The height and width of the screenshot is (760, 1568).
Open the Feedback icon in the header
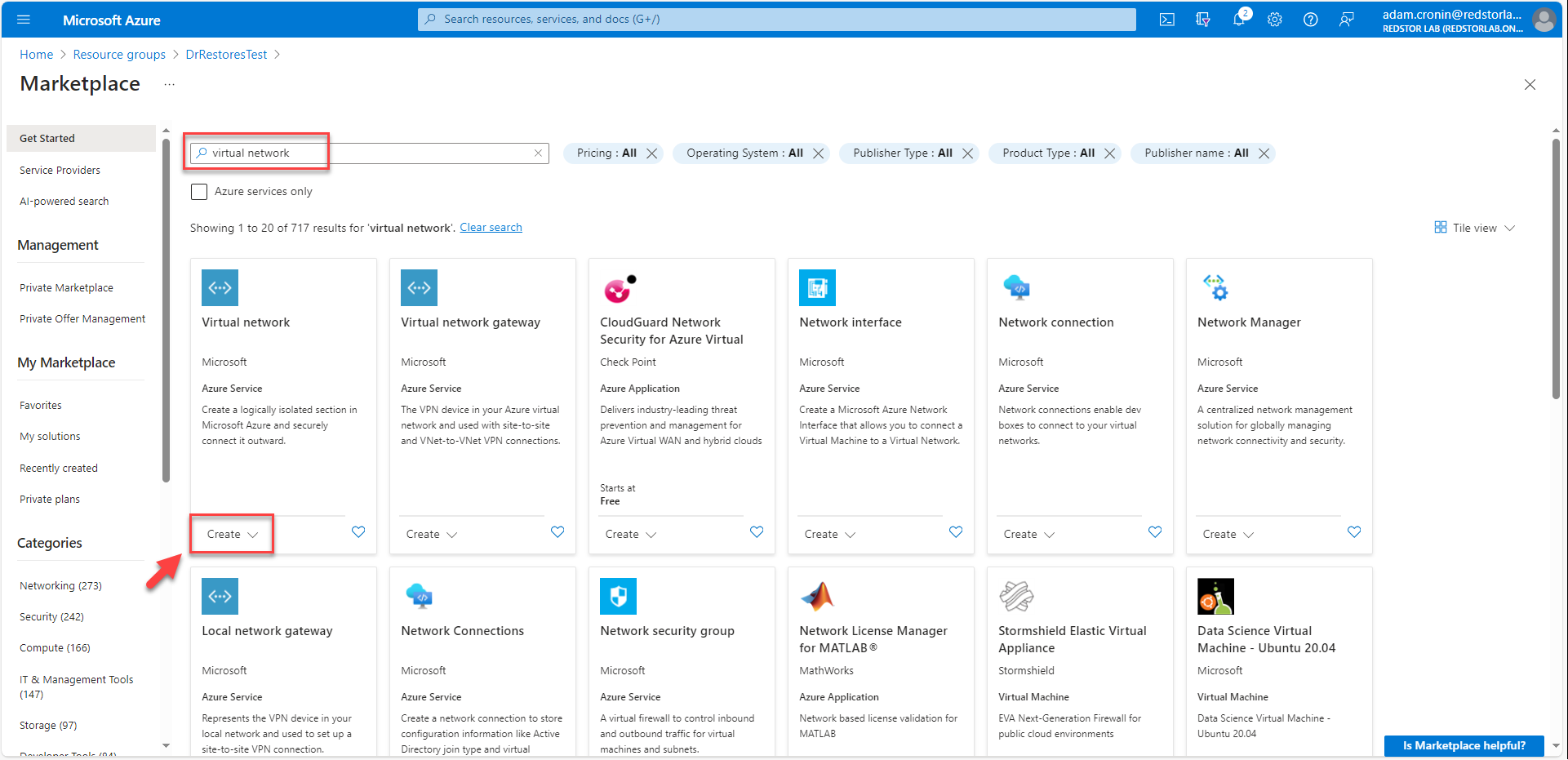pyautogui.click(x=1347, y=20)
